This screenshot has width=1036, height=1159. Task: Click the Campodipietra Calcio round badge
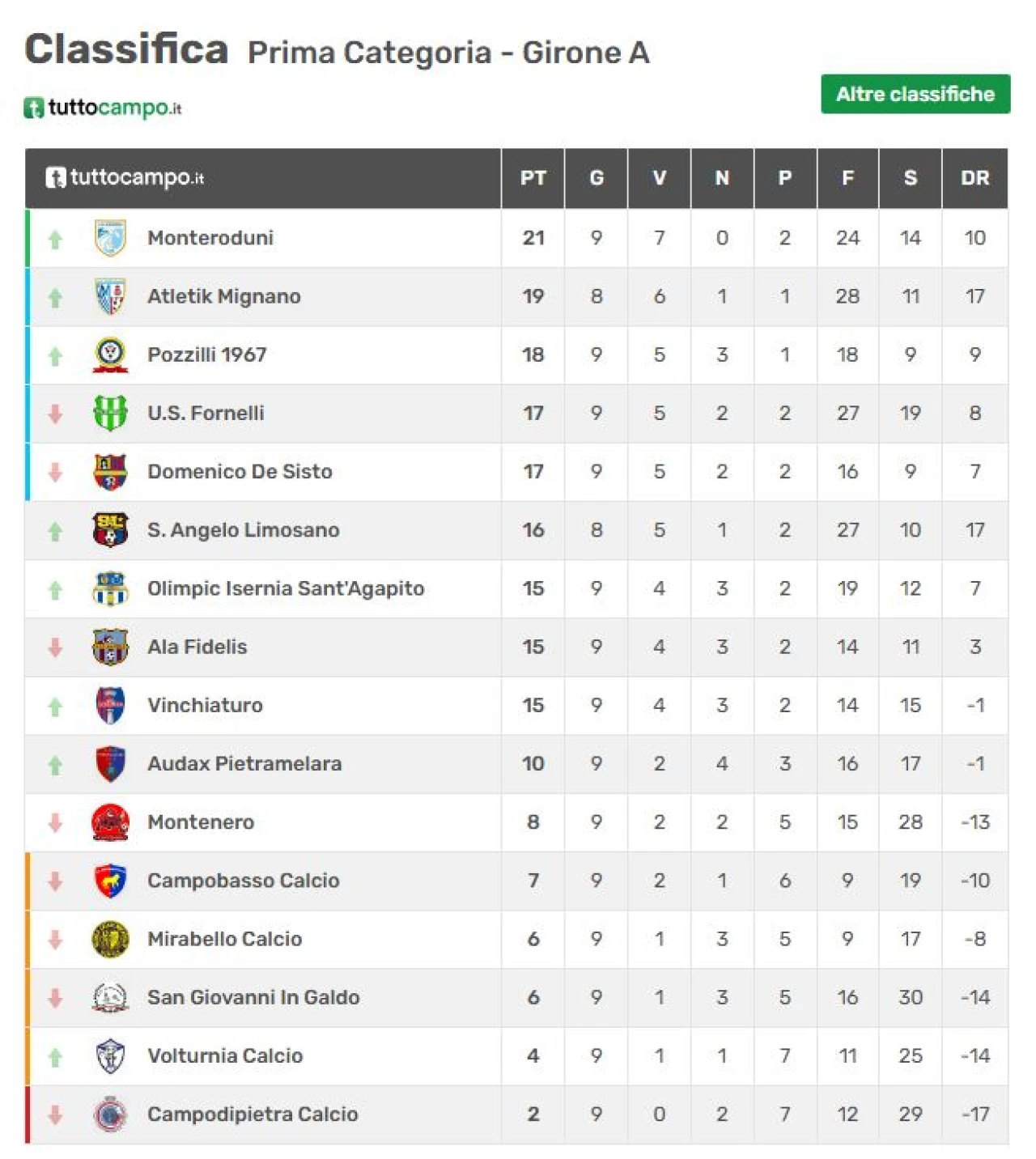110,1114
